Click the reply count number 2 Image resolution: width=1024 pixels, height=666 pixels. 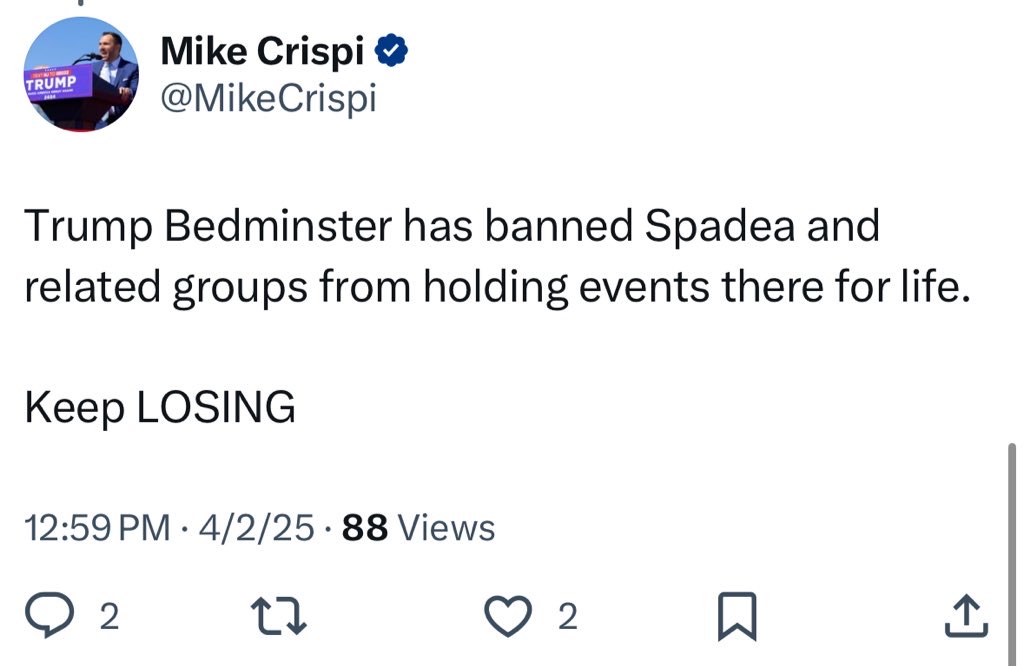[x=110, y=617]
